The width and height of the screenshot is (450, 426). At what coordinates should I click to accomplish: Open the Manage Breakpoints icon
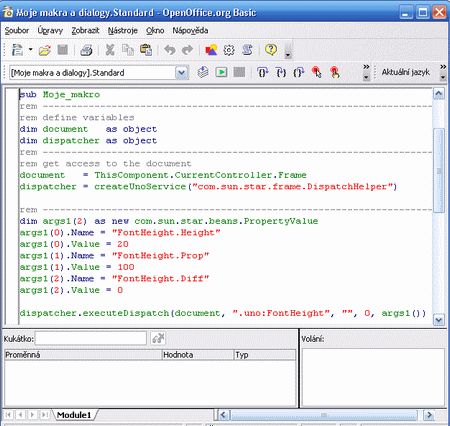click(x=335, y=72)
